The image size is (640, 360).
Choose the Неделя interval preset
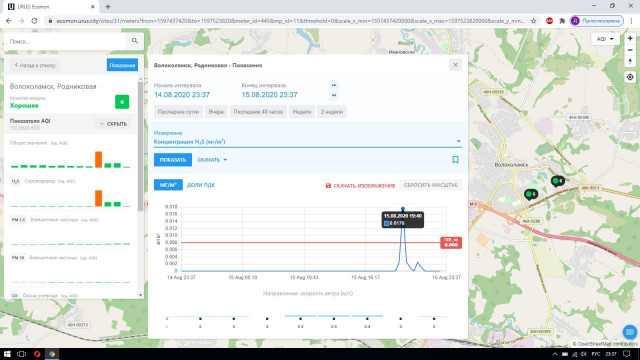tap(302, 112)
